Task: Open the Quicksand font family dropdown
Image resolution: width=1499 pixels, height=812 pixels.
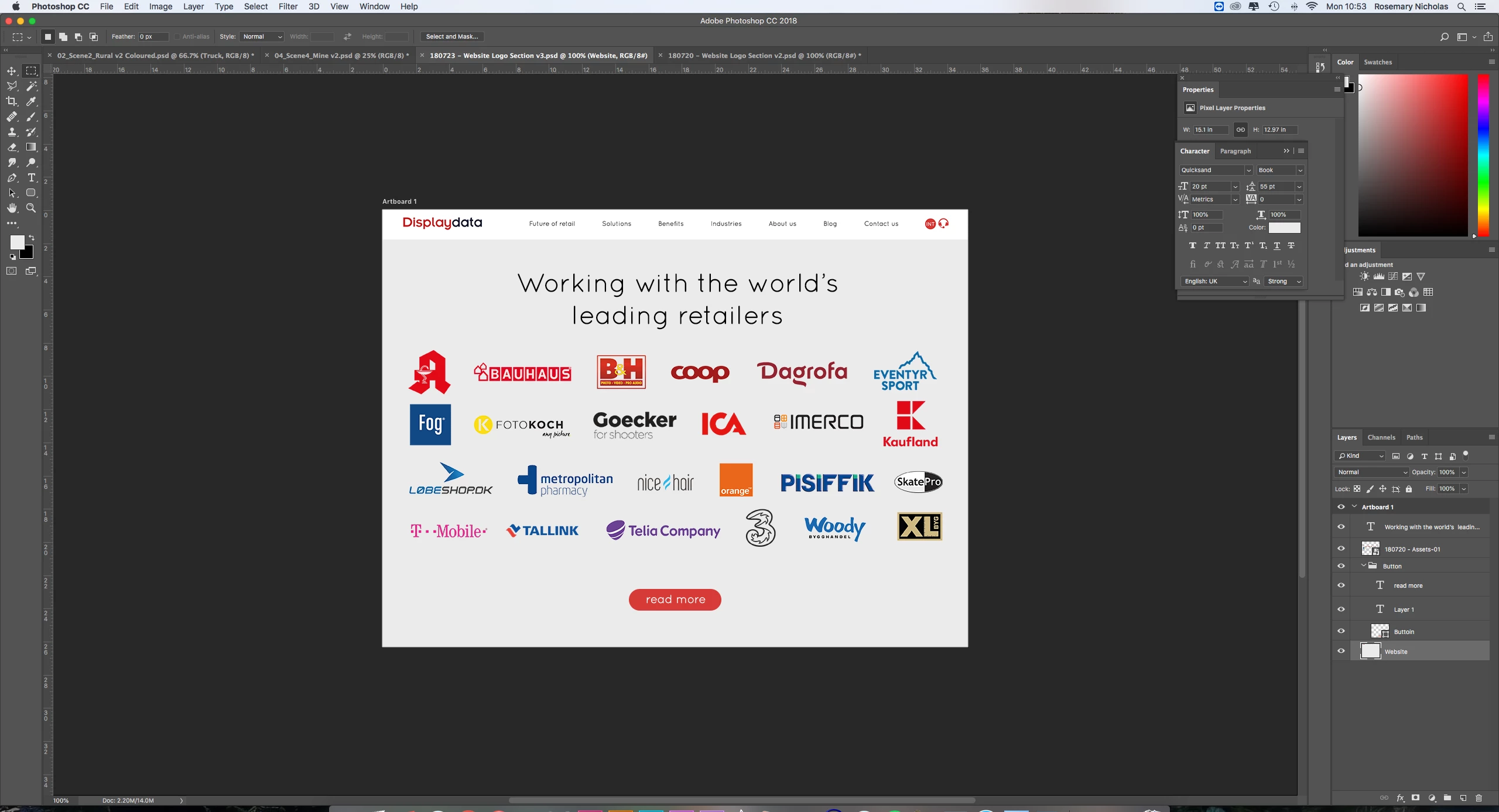Action: [1248, 170]
